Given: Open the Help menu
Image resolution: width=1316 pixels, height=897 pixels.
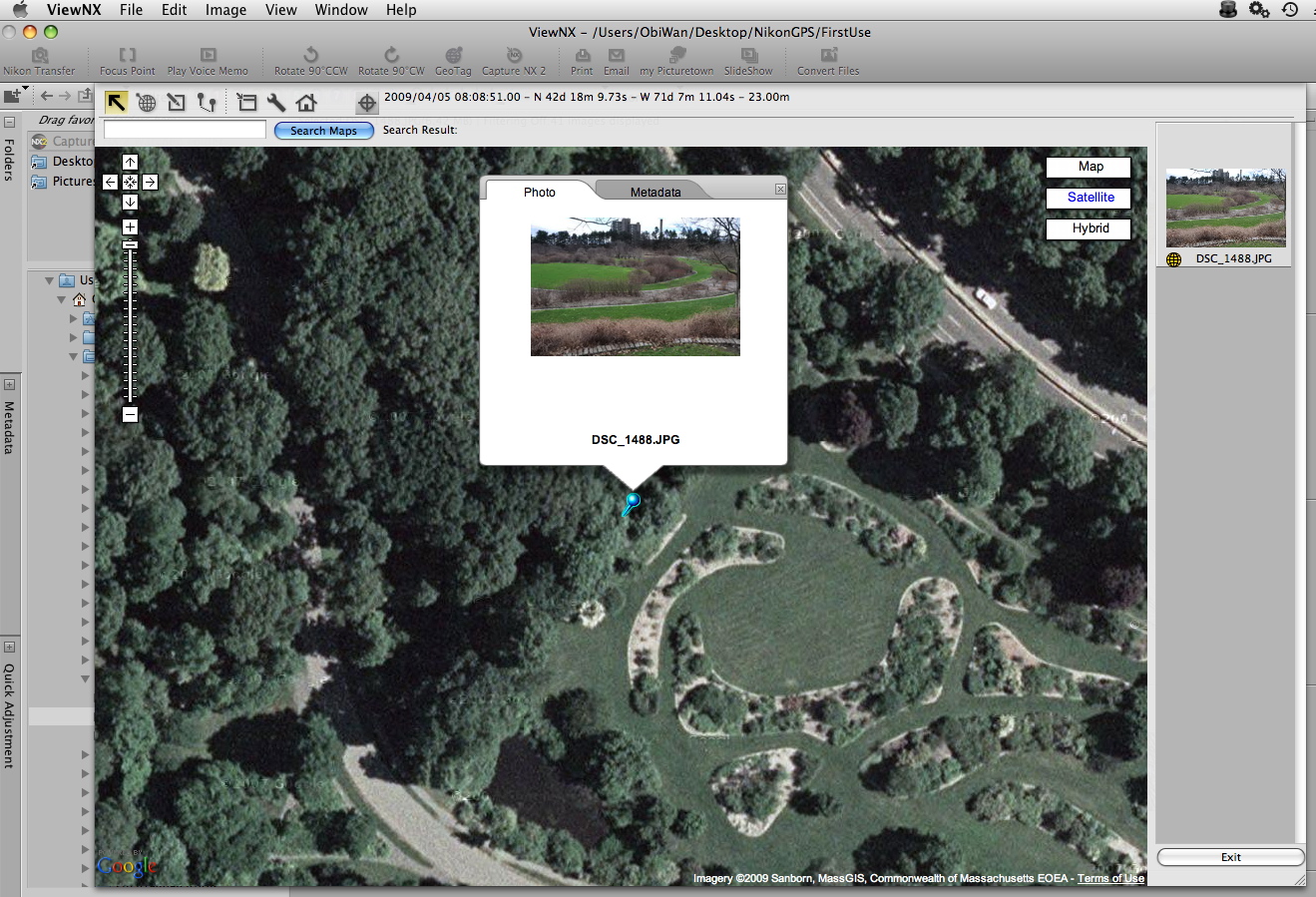Looking at the screenshot, I should click(401, 10).
